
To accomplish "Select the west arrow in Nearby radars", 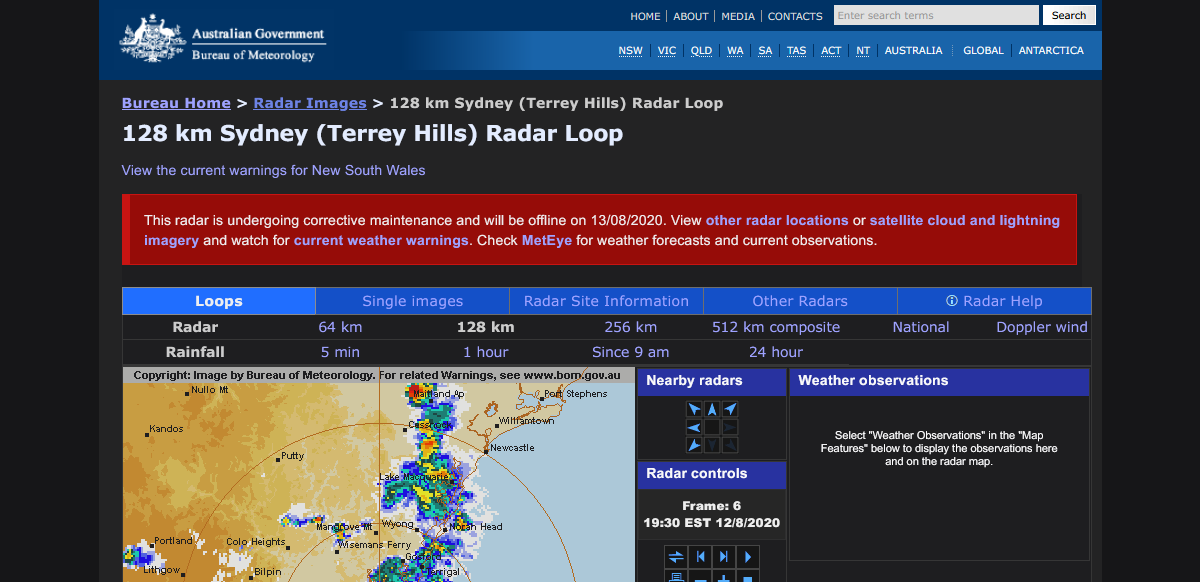I will tap(693, 427).
